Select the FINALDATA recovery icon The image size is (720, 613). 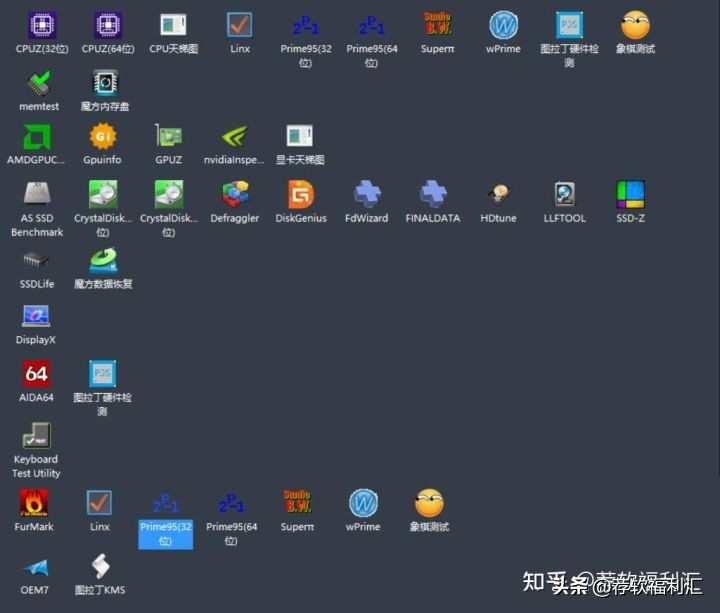point(433,194)
